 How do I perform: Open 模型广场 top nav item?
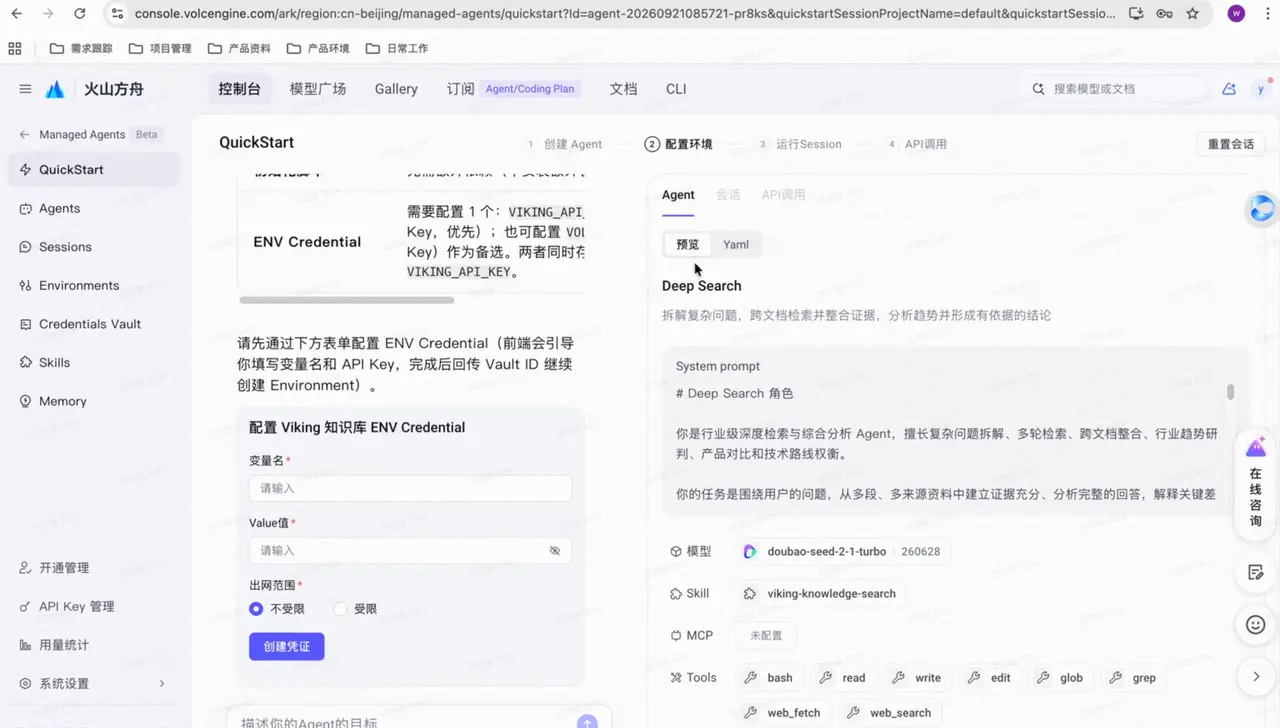point(318,89)
